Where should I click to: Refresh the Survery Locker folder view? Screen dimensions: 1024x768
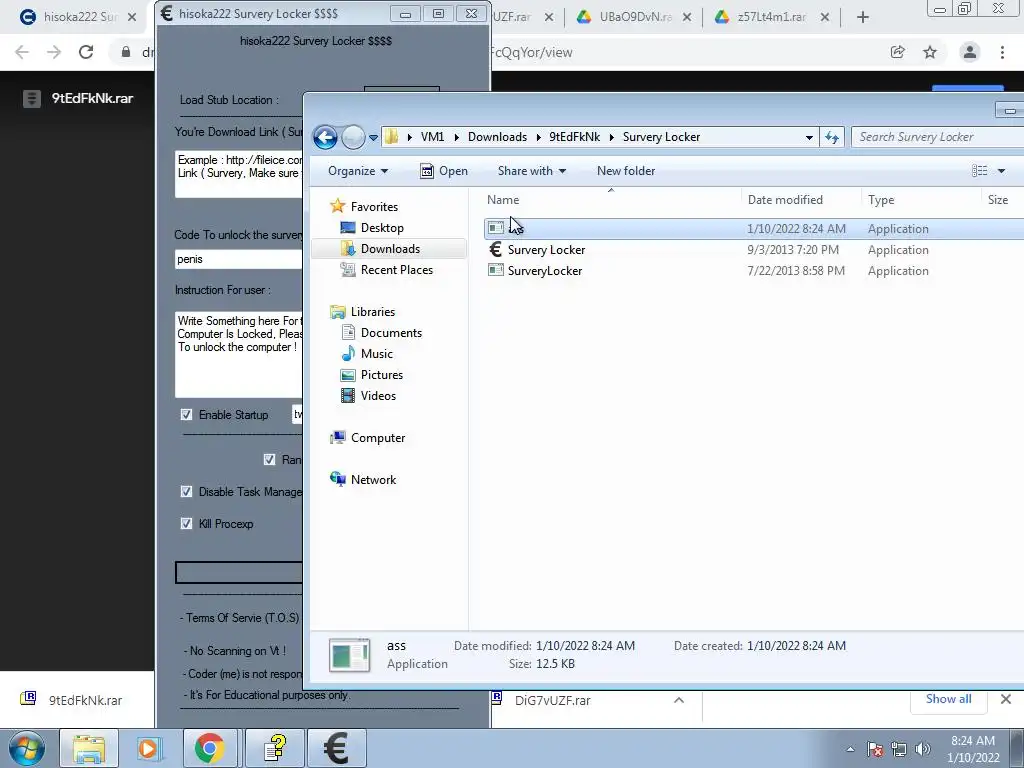click(x=831, y=137)
